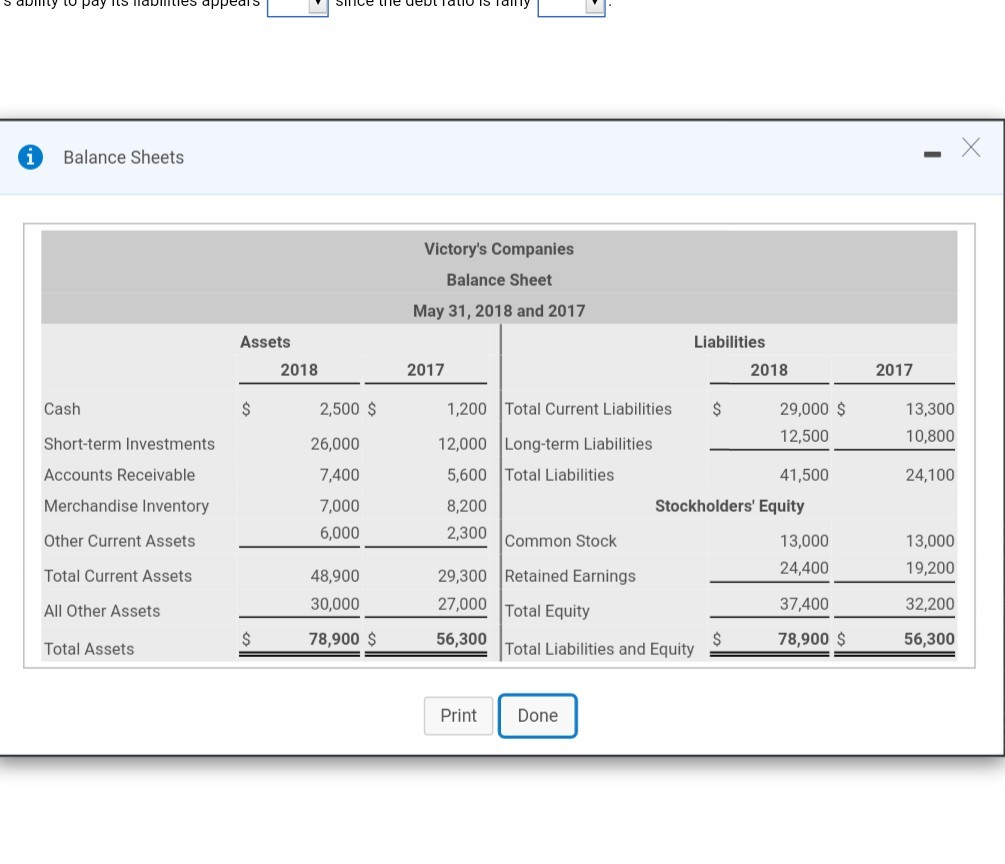Viewport: 1005px width, 864px height.
Task: Click the Total Current Liabilities label
Action: [x=588, y=409]
